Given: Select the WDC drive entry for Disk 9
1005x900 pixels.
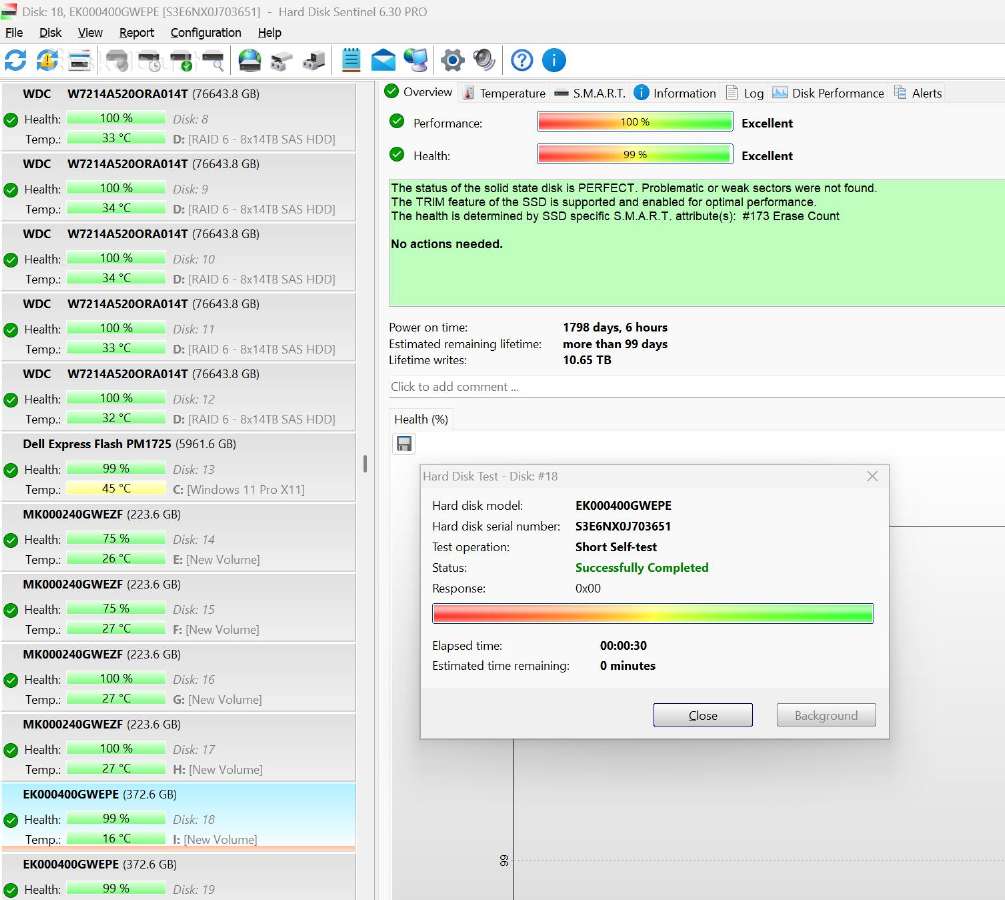Looking at the screenshot, I should point(178,187).
